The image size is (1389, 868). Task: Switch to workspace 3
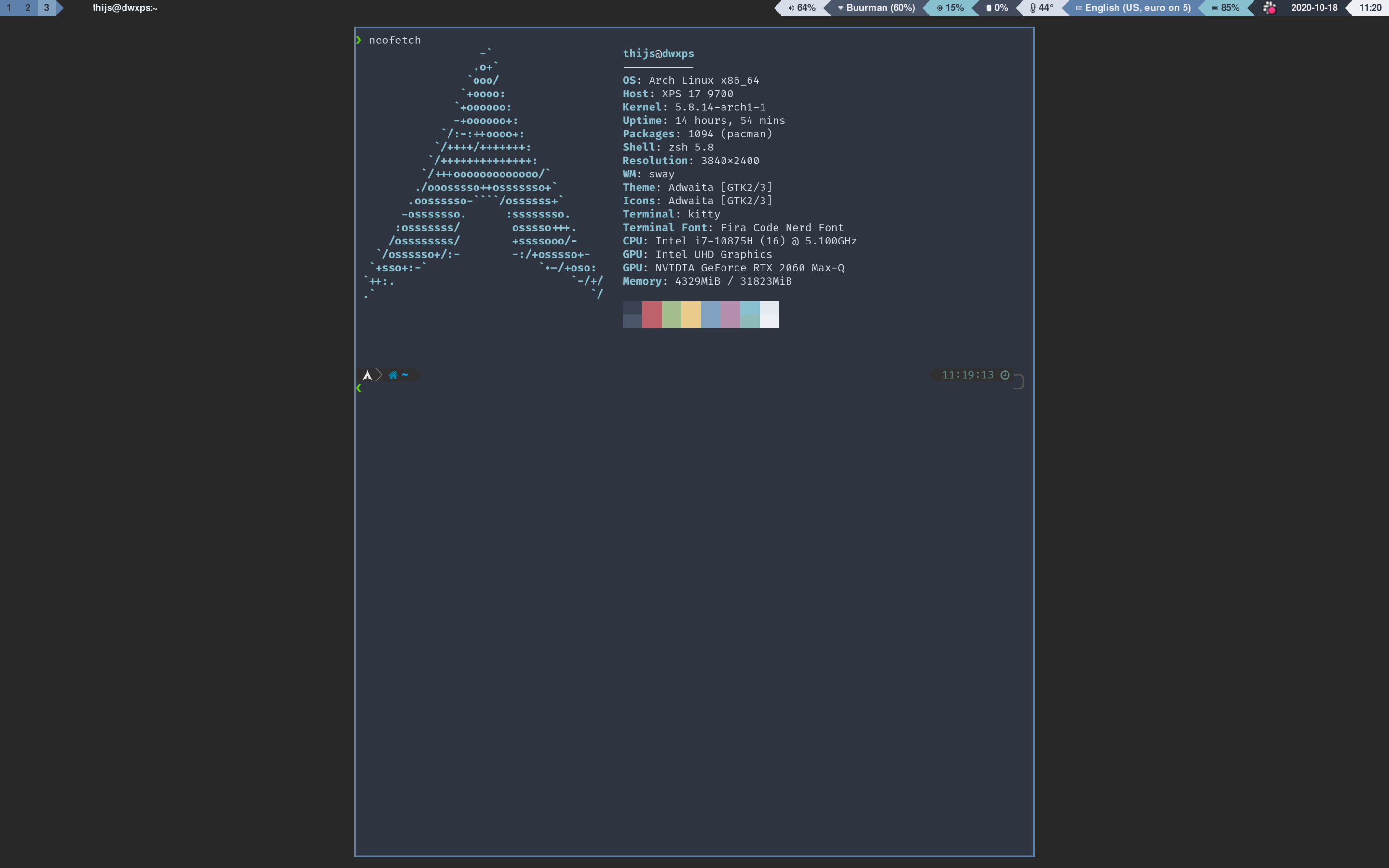(x=46, y=7)
